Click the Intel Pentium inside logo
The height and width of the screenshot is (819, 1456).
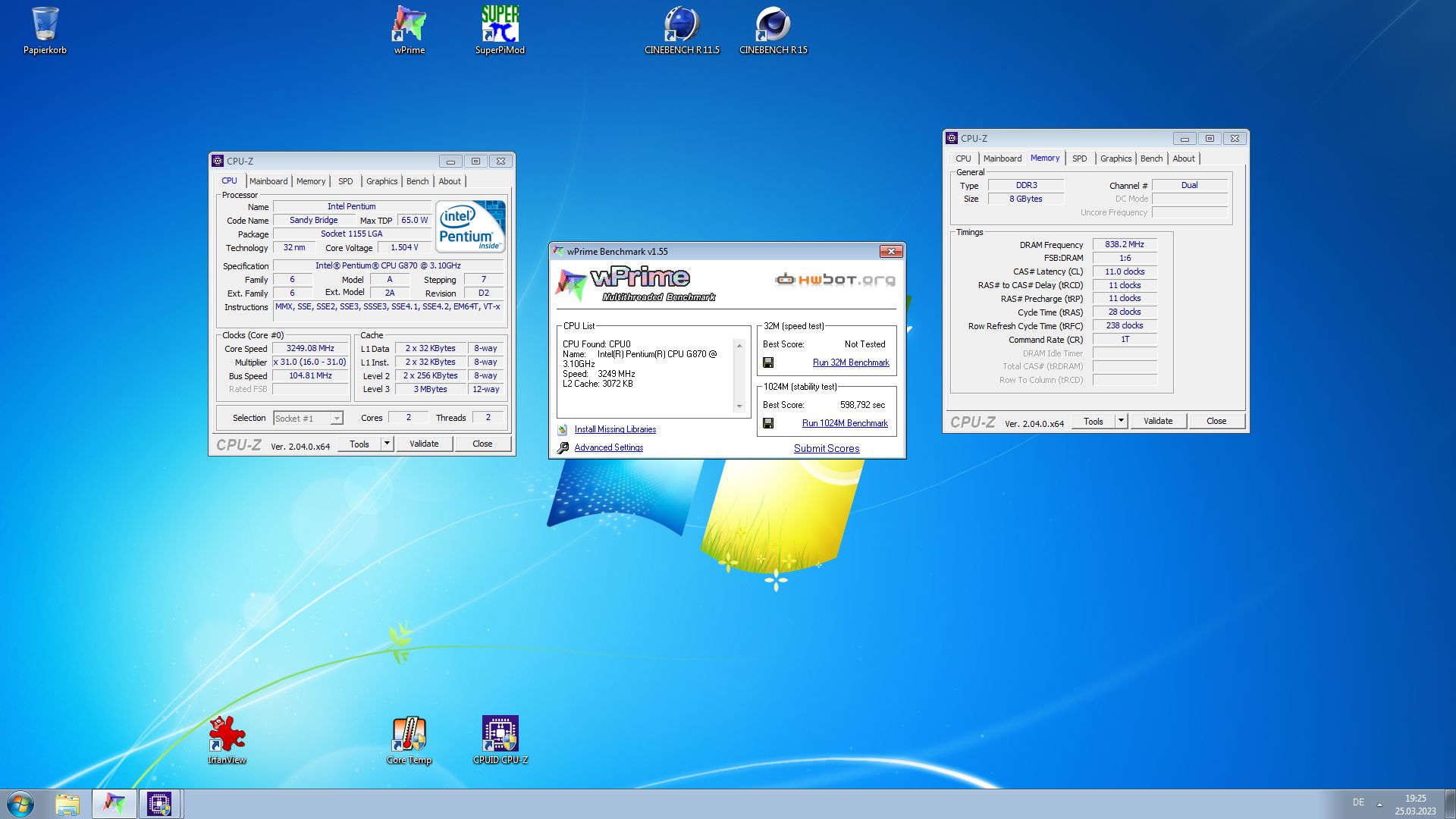tap(470, 227)
